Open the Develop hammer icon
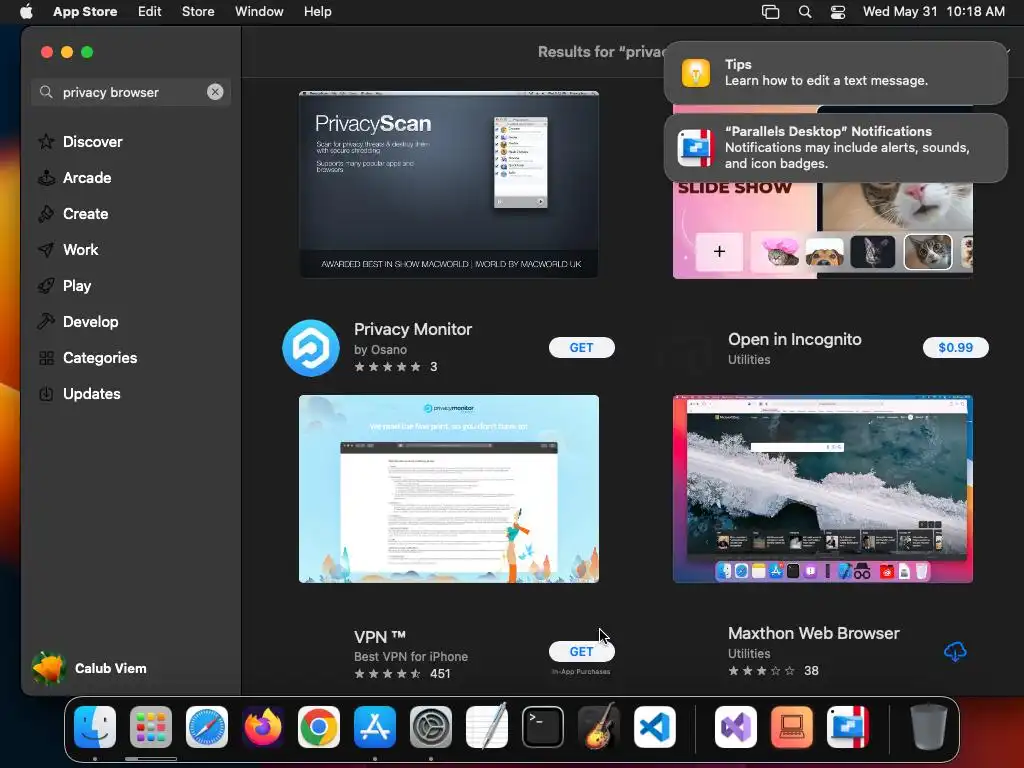This screenshot has height=768, width=1024. (x=46, y=321)
